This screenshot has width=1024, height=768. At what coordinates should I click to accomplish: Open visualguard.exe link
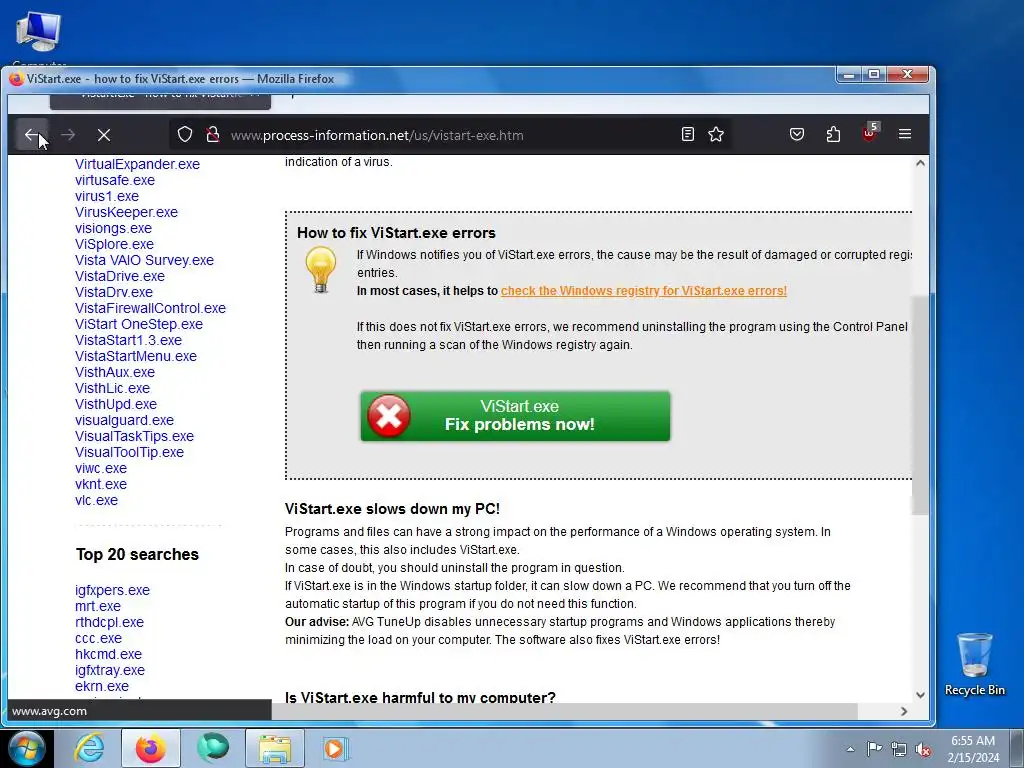click(x=124, y=421)
